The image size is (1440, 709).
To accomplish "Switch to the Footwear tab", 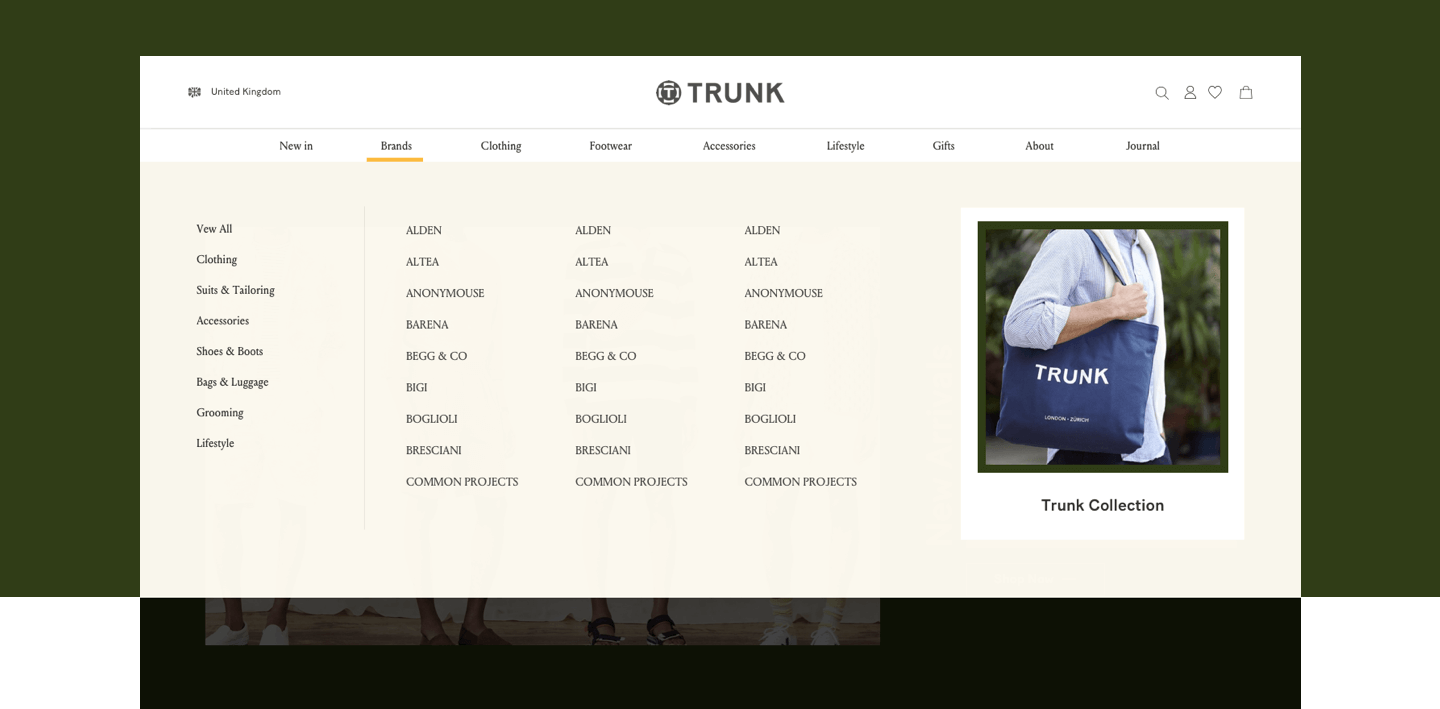I will tap(610, 145).
